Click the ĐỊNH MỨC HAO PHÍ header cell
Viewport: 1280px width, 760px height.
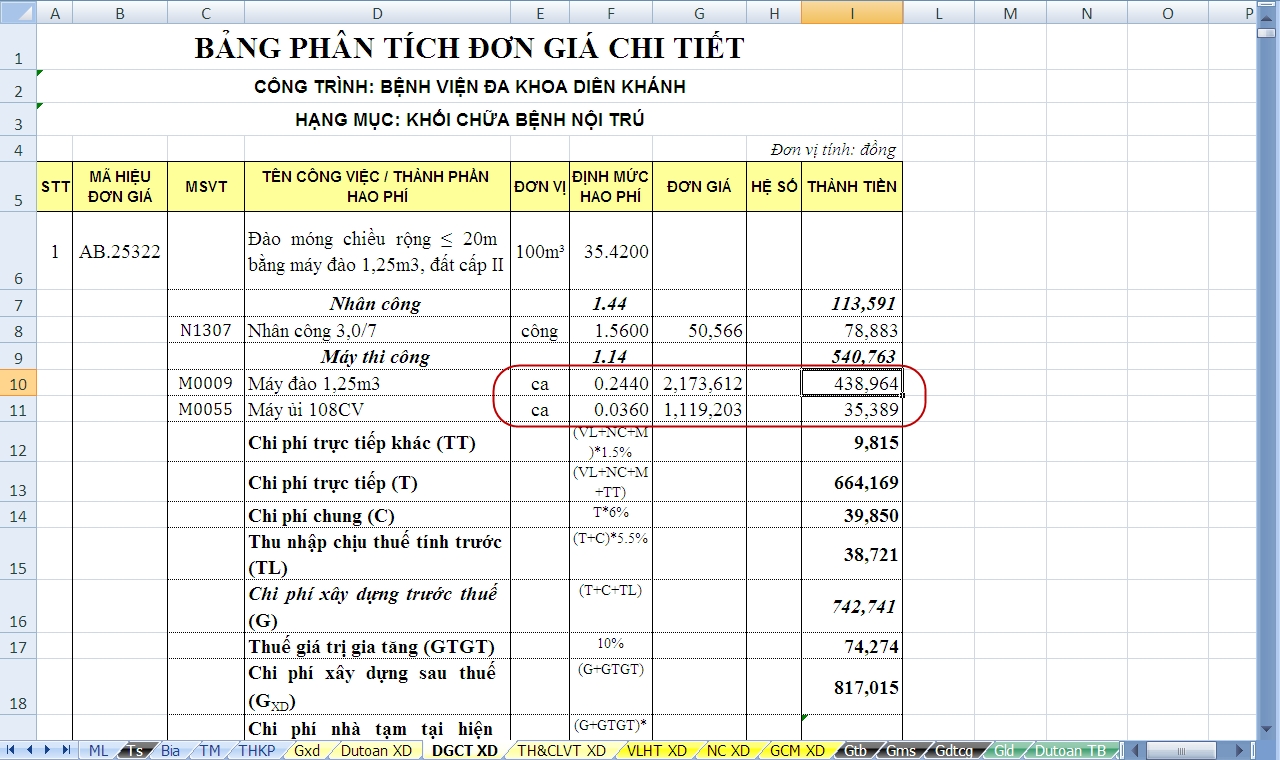(611, 187)
